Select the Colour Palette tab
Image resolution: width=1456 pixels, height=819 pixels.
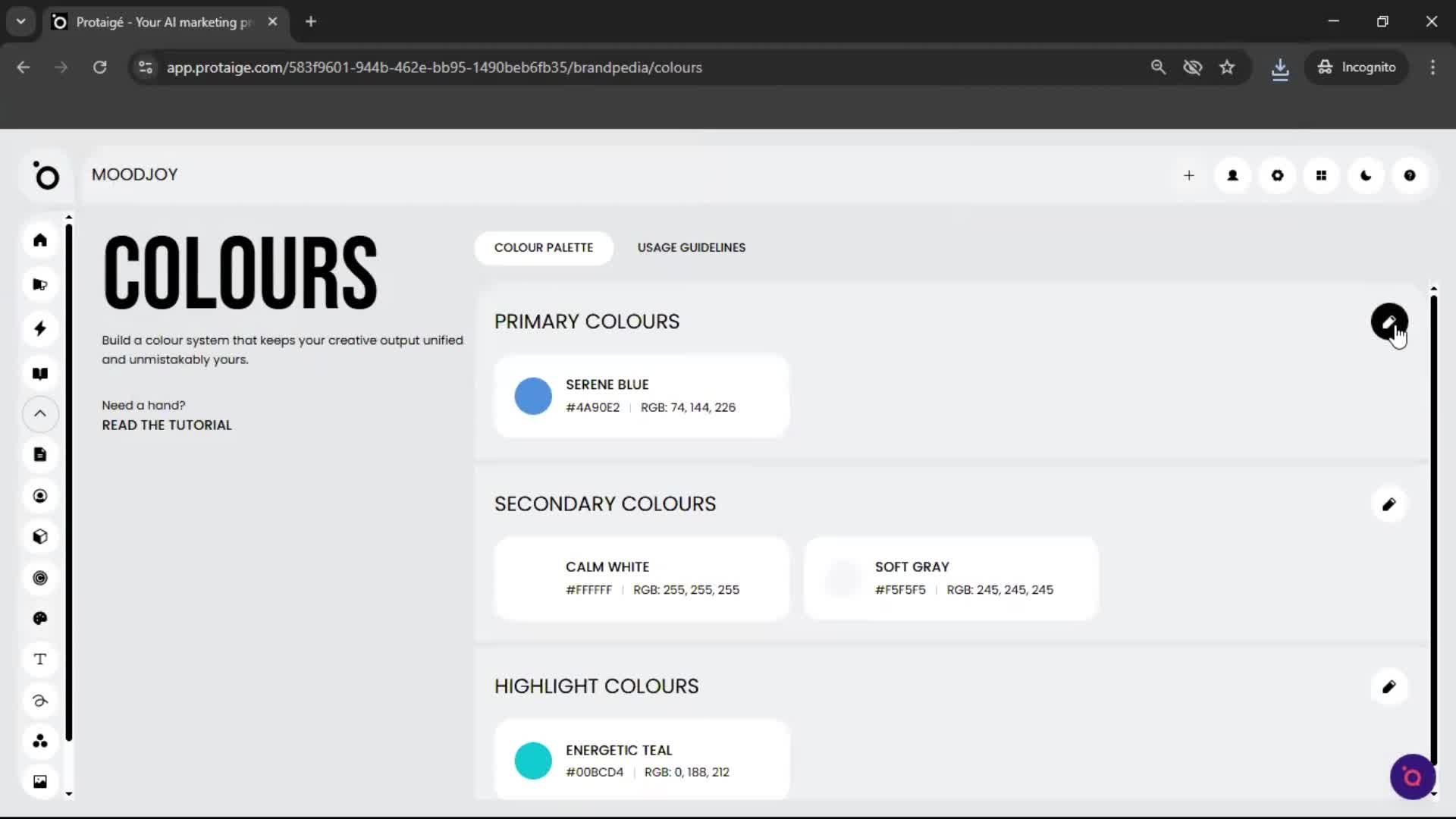point(544,248)
